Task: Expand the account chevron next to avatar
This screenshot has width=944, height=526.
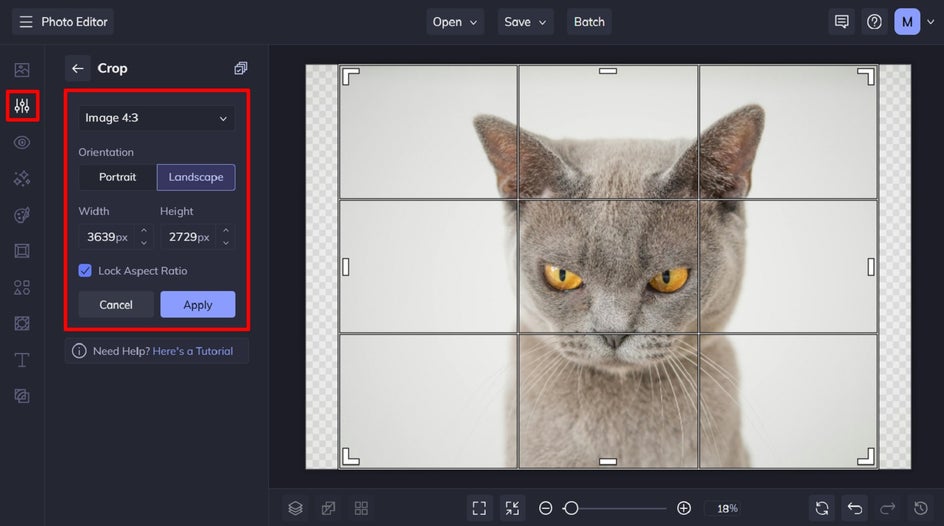Action: coord(931,22)
